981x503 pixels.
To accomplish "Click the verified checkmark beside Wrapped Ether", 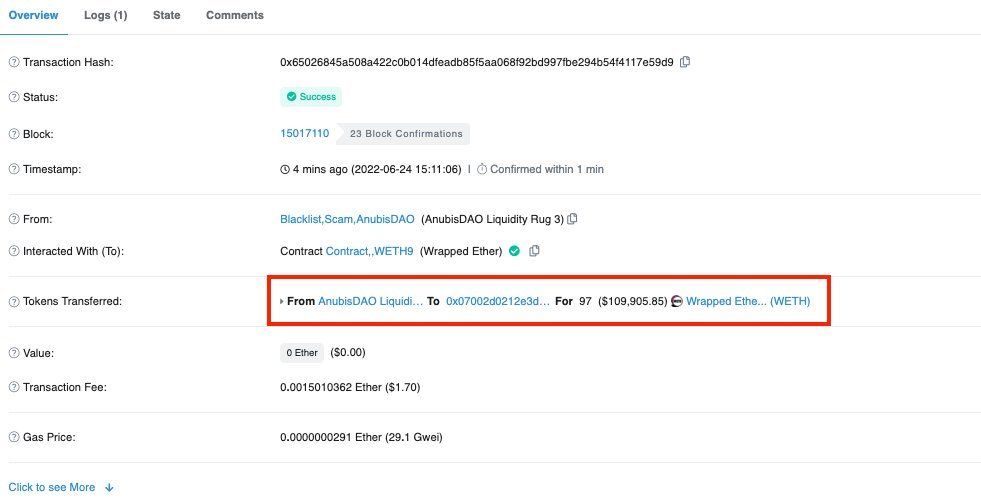I will 514,251.
